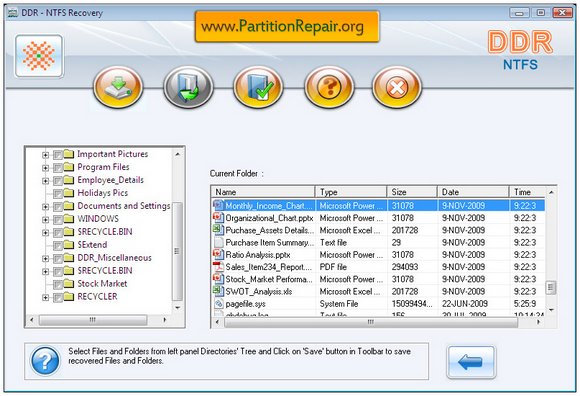Select 'Organizational_Chart.pptx' file name

coord(269,218)
